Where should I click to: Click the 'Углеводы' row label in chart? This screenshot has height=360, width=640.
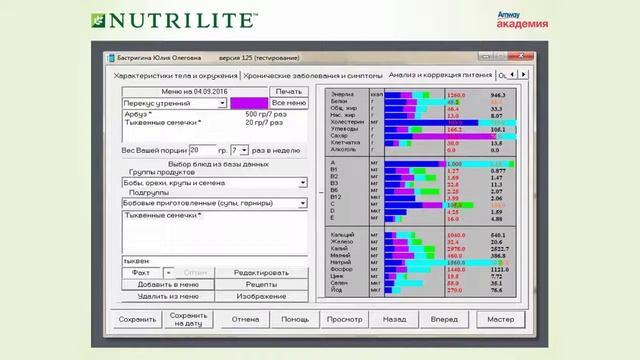point(344,129)
